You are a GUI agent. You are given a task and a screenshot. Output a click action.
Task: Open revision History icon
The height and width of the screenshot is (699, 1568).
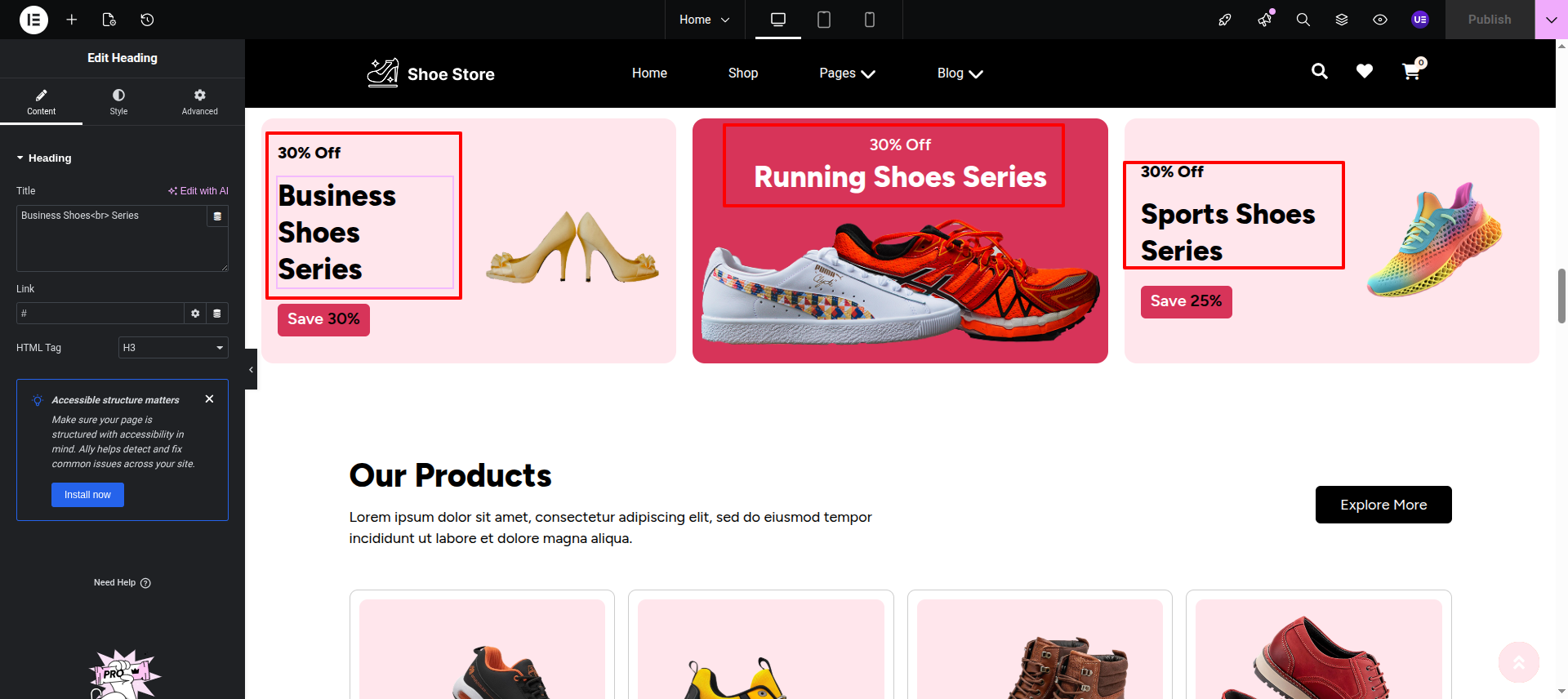coord(147,20)
